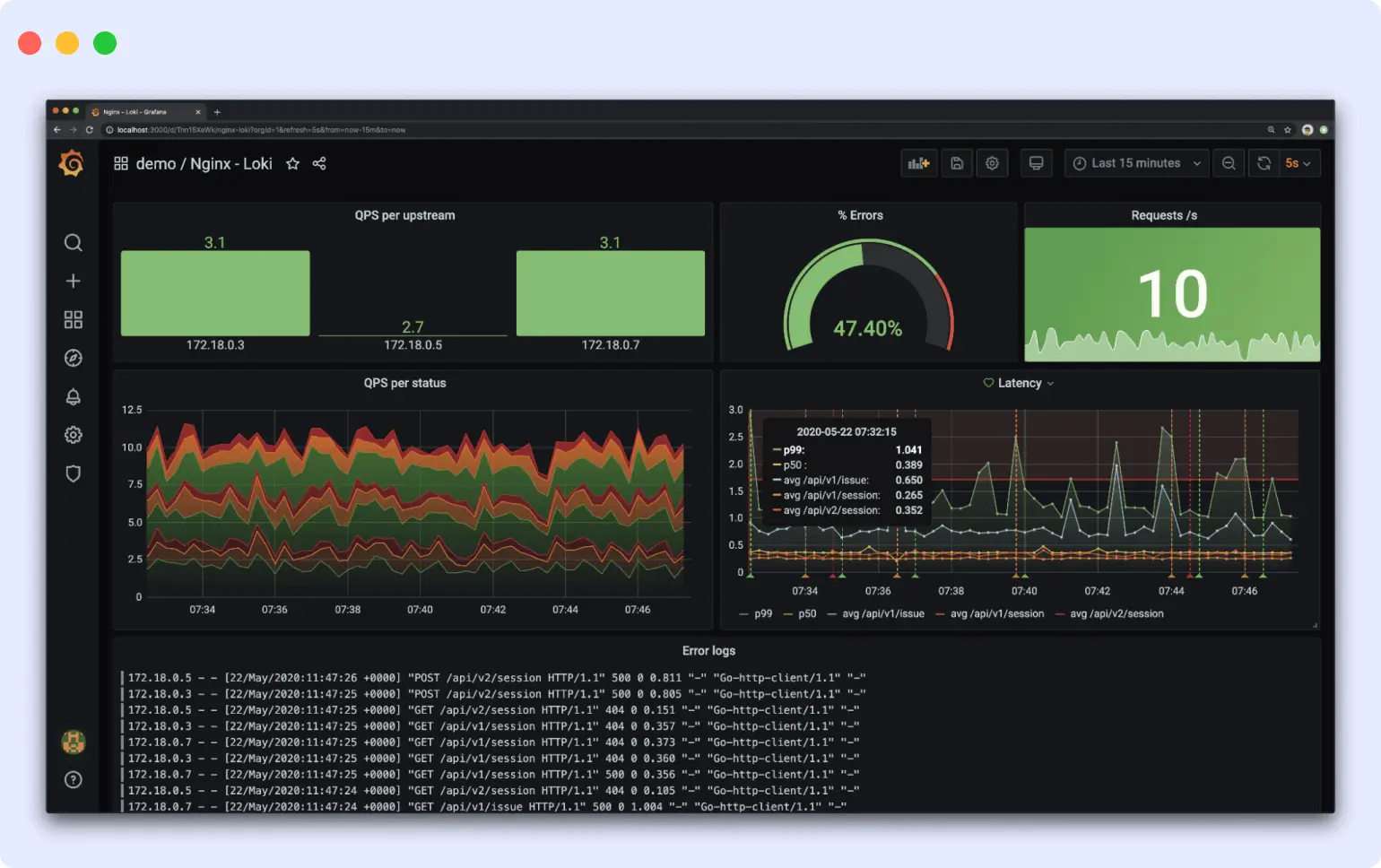Click the Create plus icon in the sidebar
Image resolution: width=1381 pixels, height=868 pixels.
(x=74, y=281)
